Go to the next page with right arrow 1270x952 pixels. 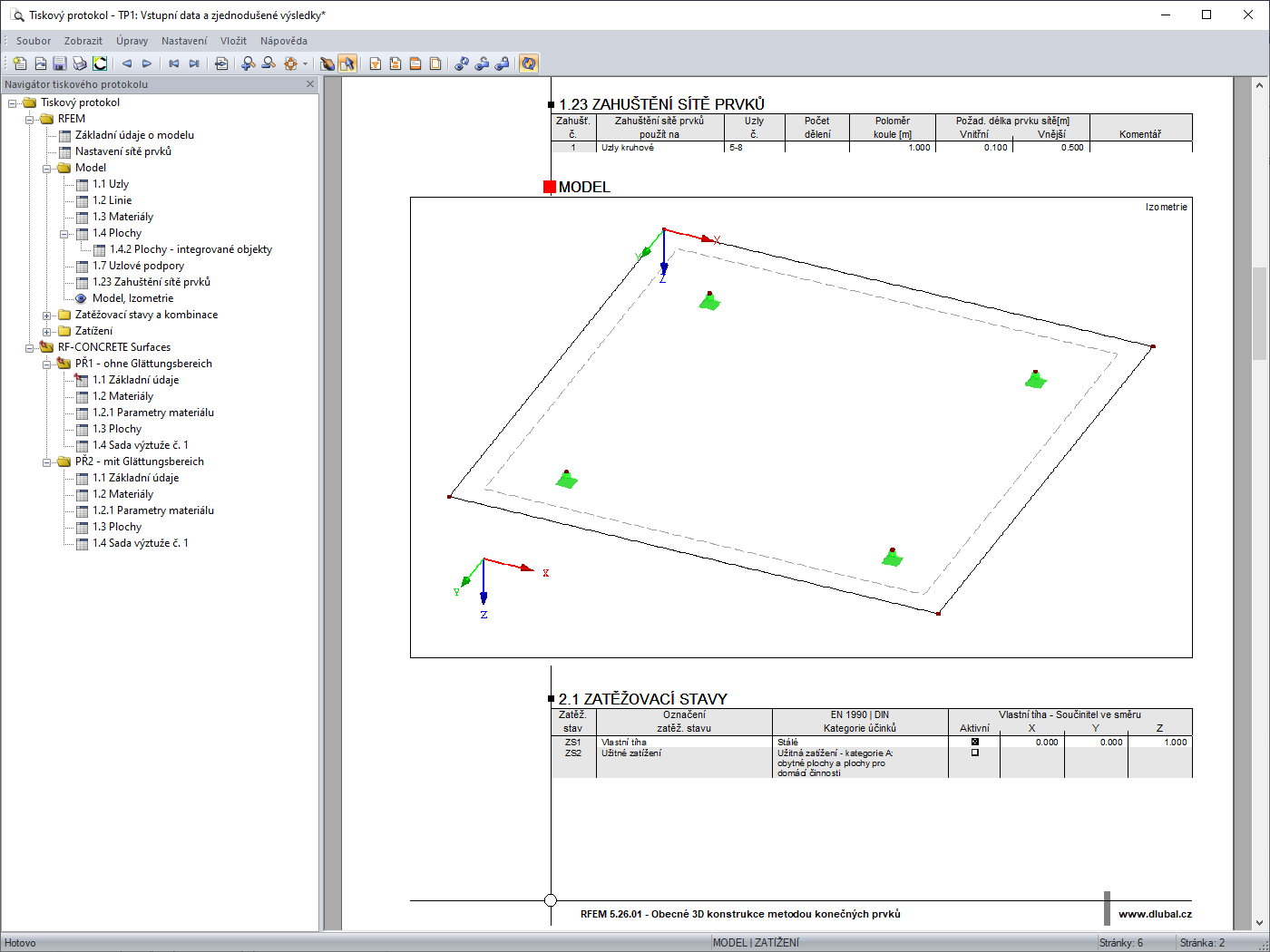pos(147,63)
